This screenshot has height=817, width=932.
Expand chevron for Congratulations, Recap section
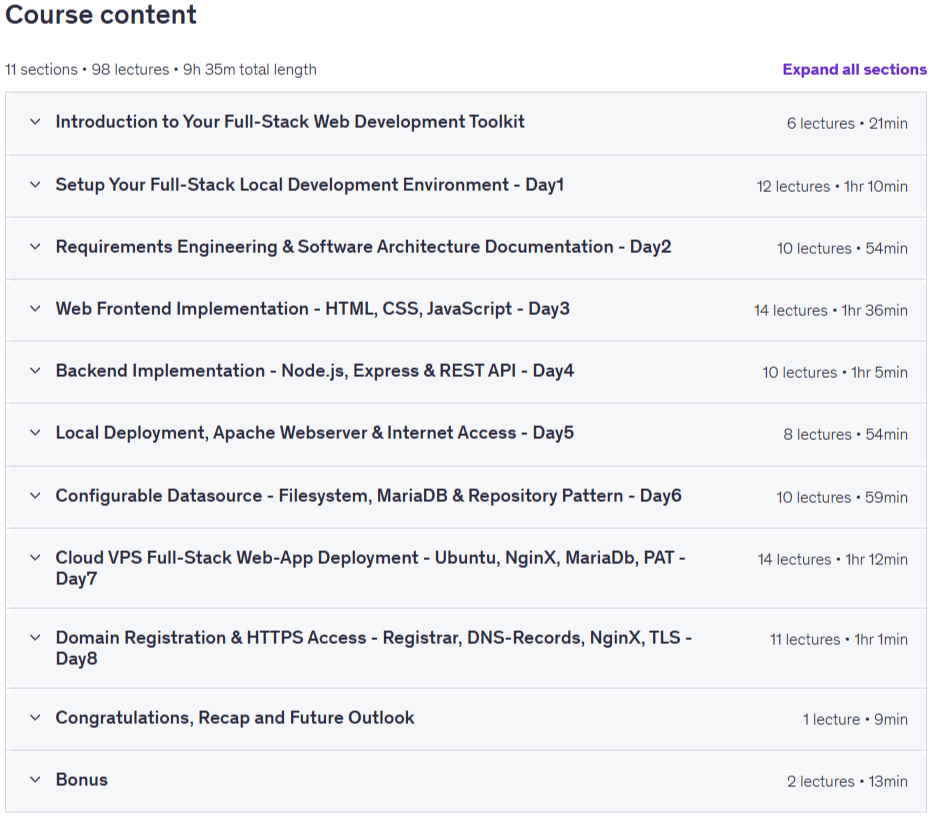(x=35, y=718)
